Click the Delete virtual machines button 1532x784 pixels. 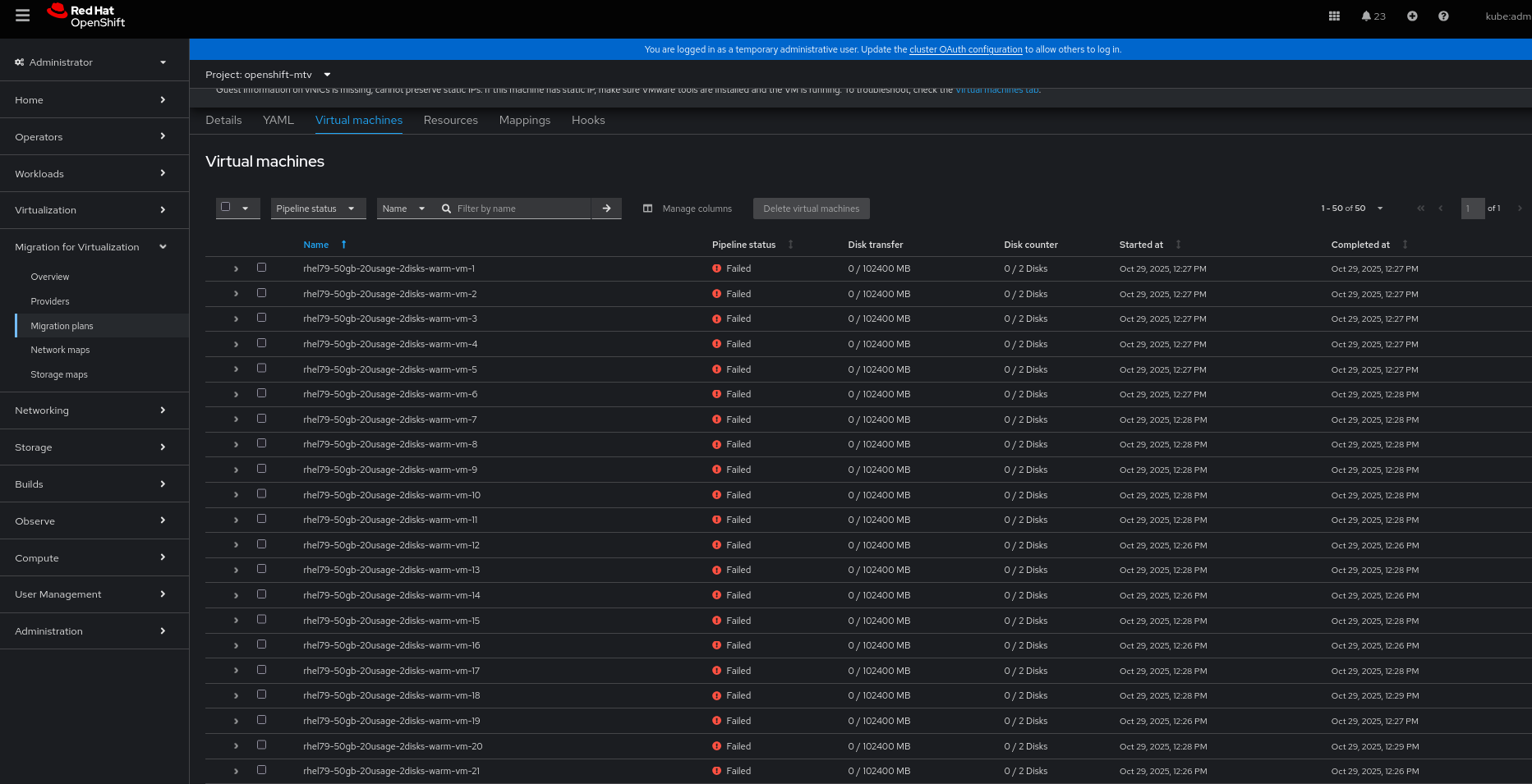[x=811, y=209]
